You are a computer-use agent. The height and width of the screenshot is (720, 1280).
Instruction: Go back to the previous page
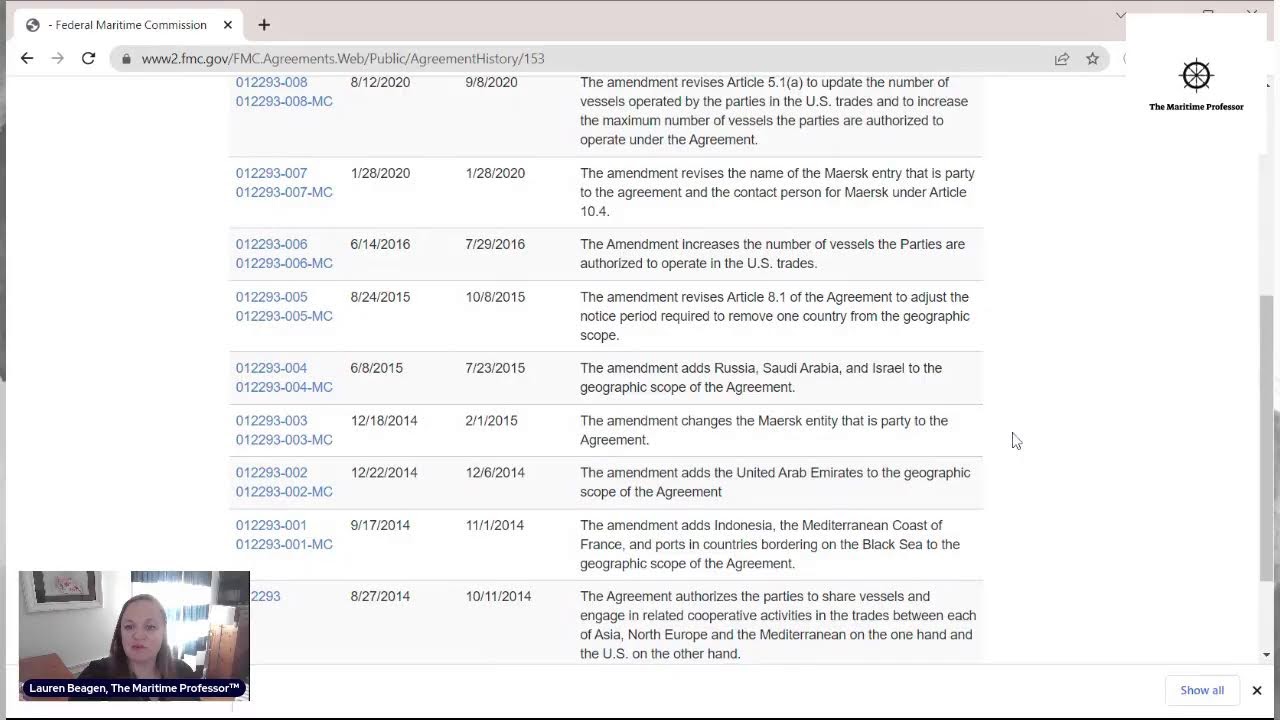coord(27,58)
